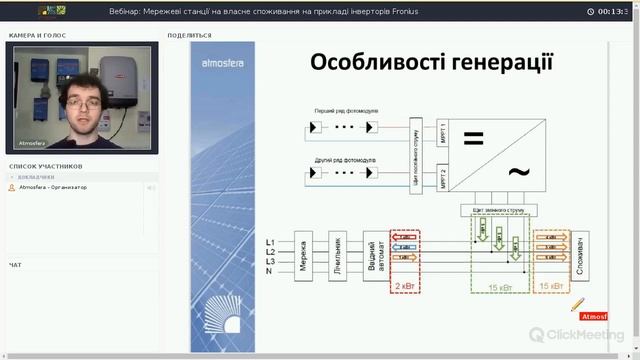Click the speaker icon in the Atmosfera row
The image size is (640, 360).
151,188
